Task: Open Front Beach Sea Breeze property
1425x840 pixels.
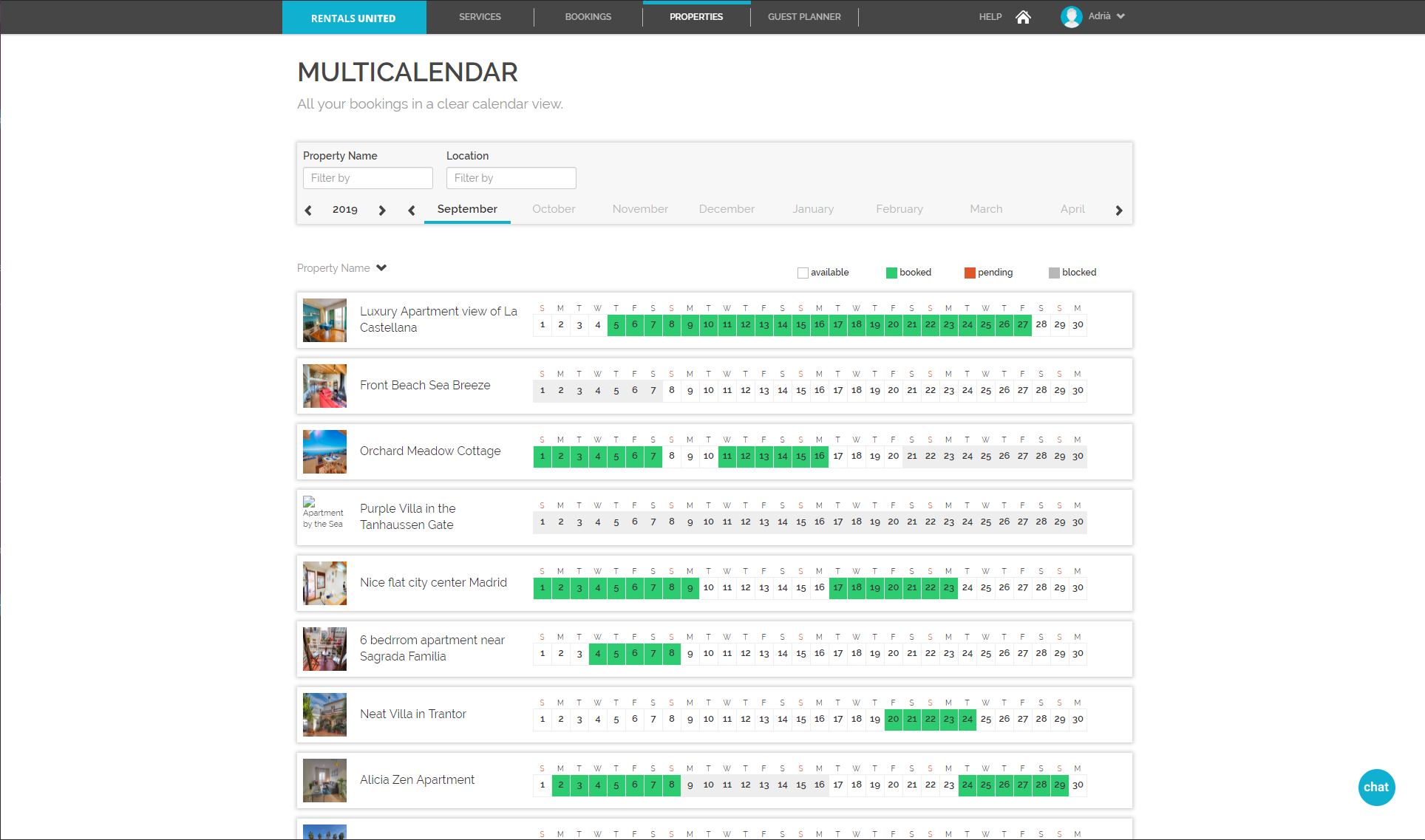Action: 425,385
